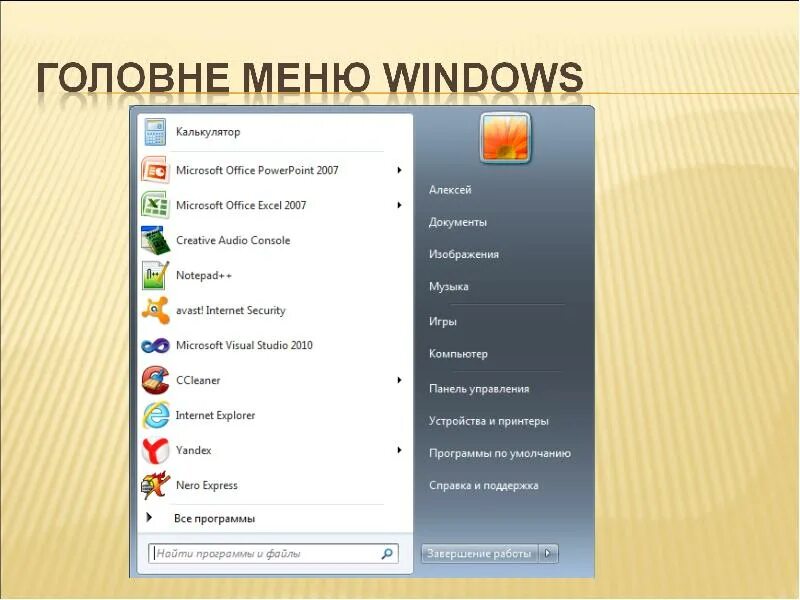
Task: Select CCleaner label
Action: pos(198,381)
